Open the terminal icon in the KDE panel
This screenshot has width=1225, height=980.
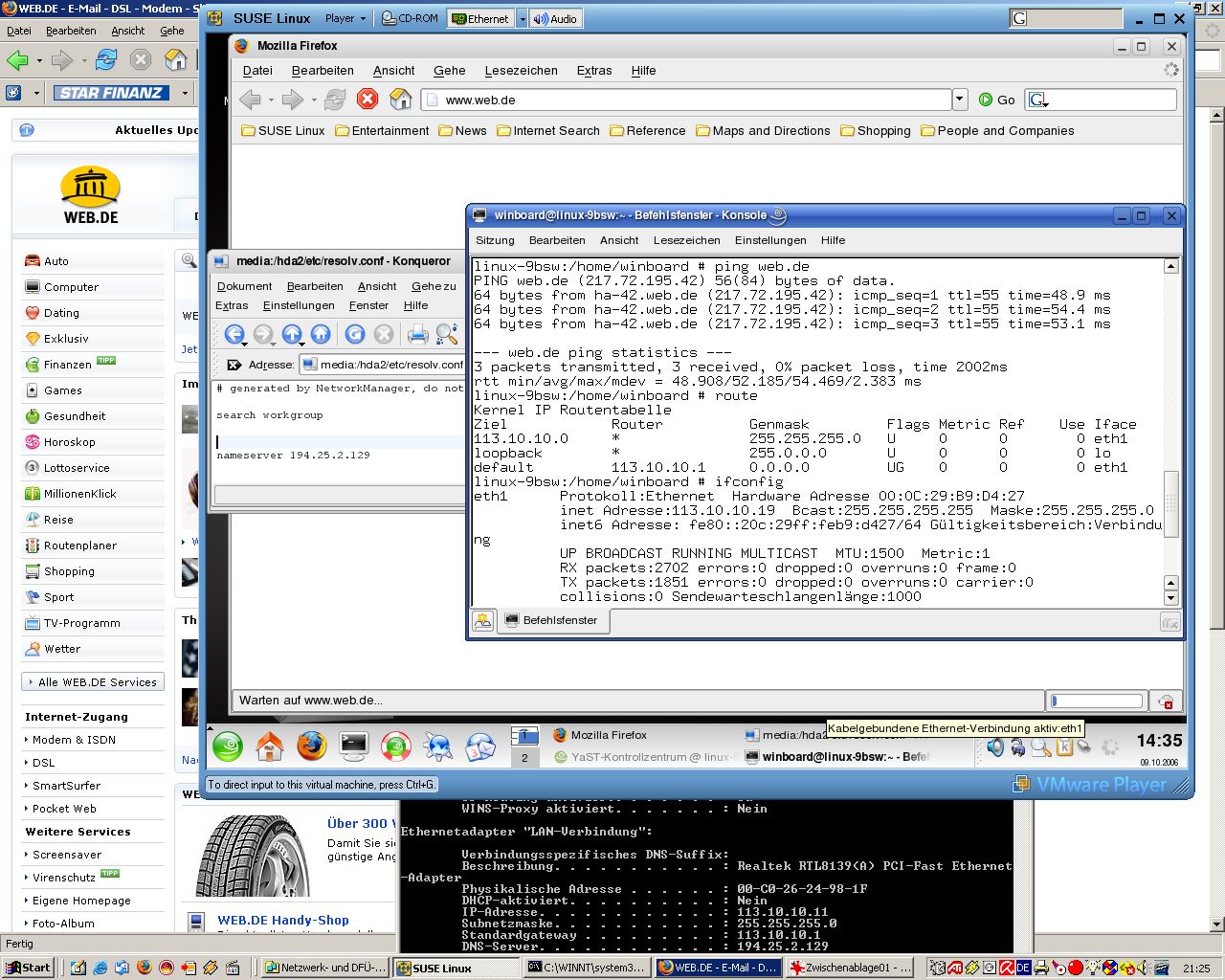point(353,746)
